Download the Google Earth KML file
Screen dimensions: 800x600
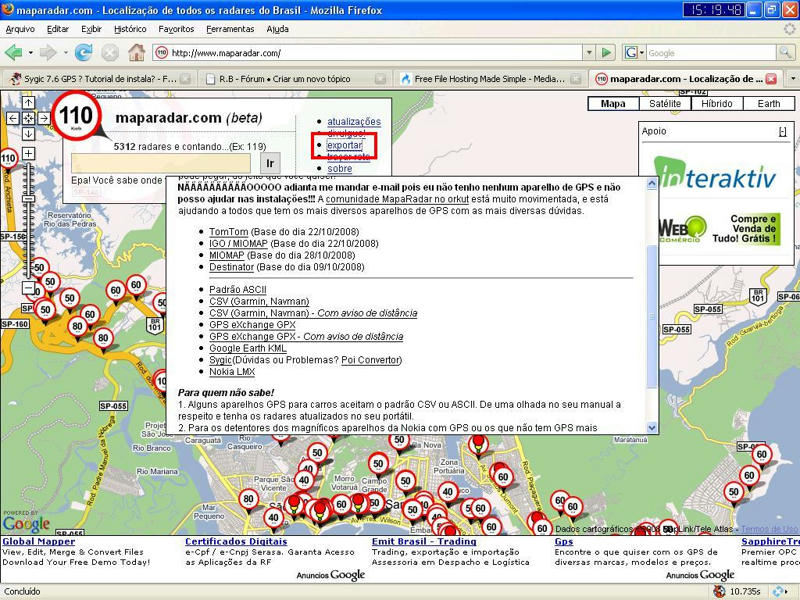click(x=248, y=348)
